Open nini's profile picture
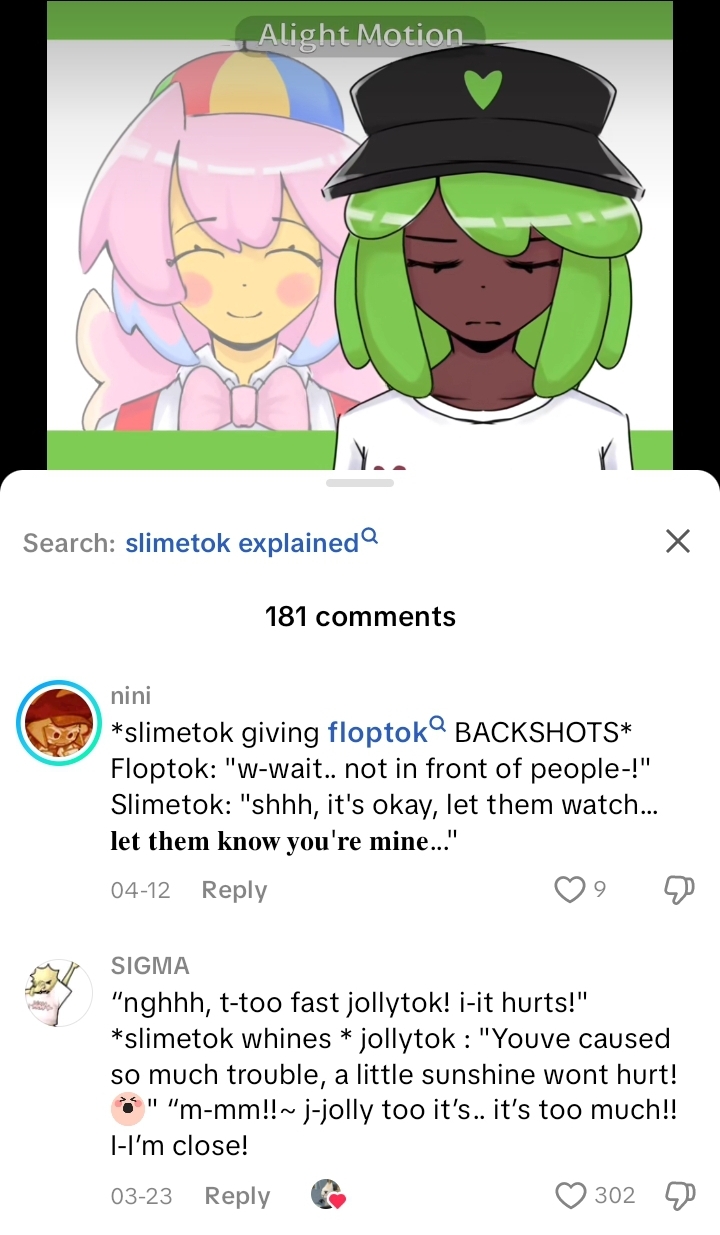The height and width of the screenshot is (1235, 720). point(58,723)
